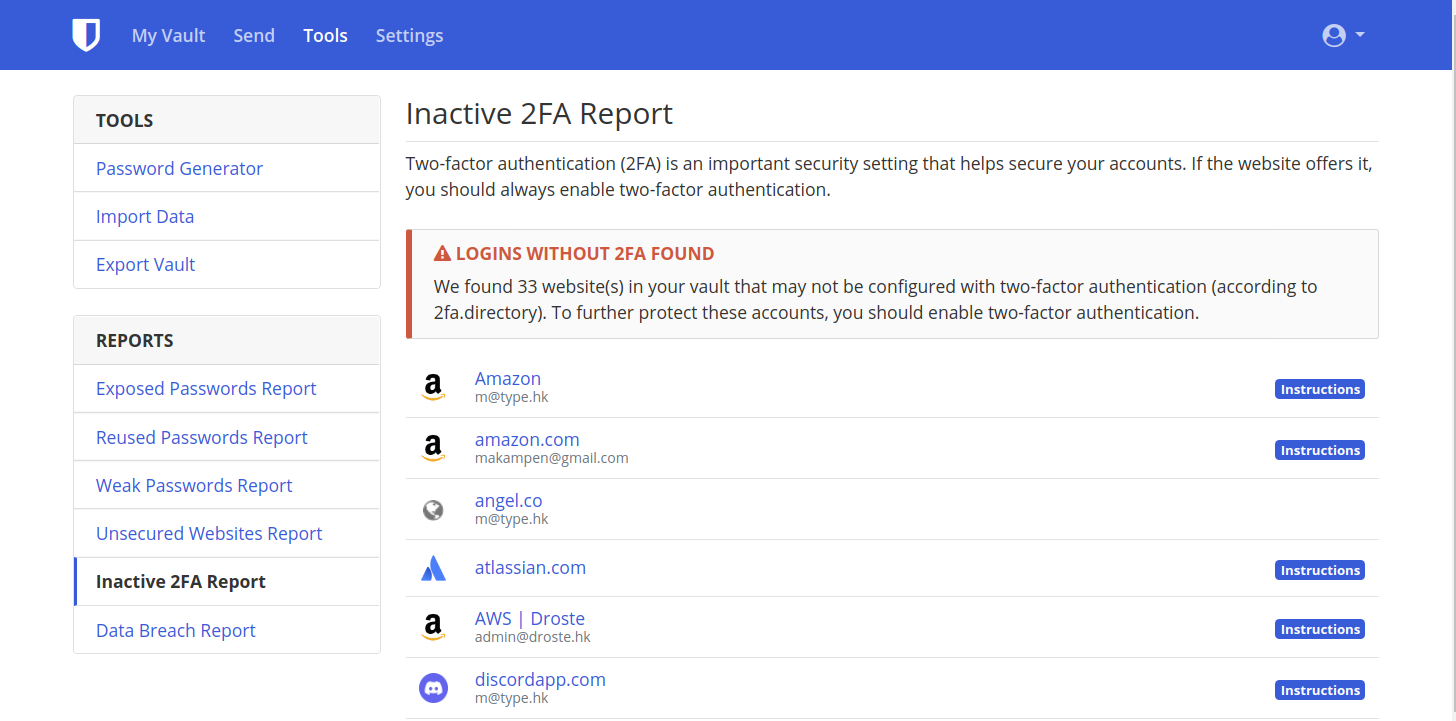Click the Atlassian logo icon
Screen dimensions: 1456x721
coord(433,568)
